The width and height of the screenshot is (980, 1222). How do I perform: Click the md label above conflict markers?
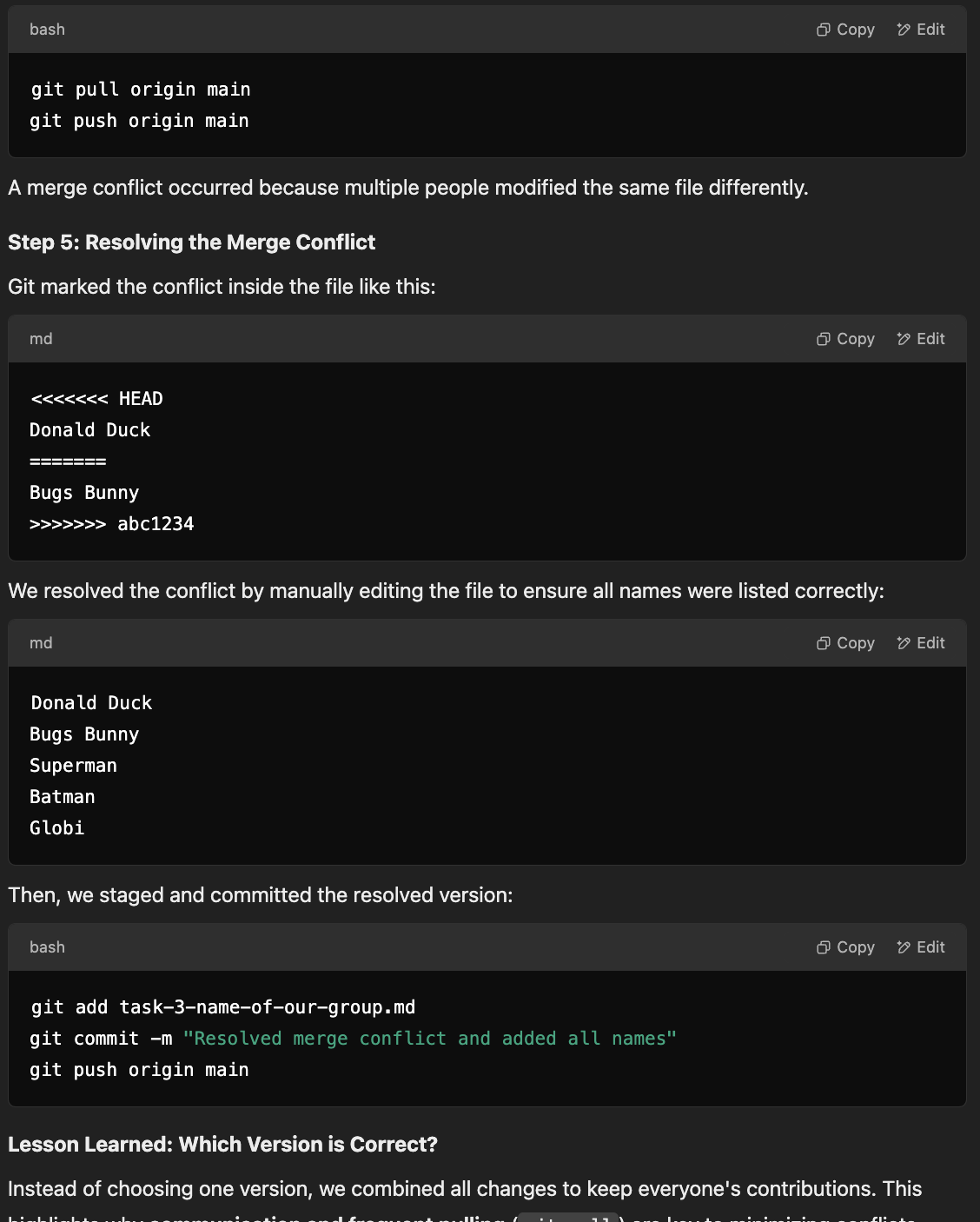pos(41,339)
